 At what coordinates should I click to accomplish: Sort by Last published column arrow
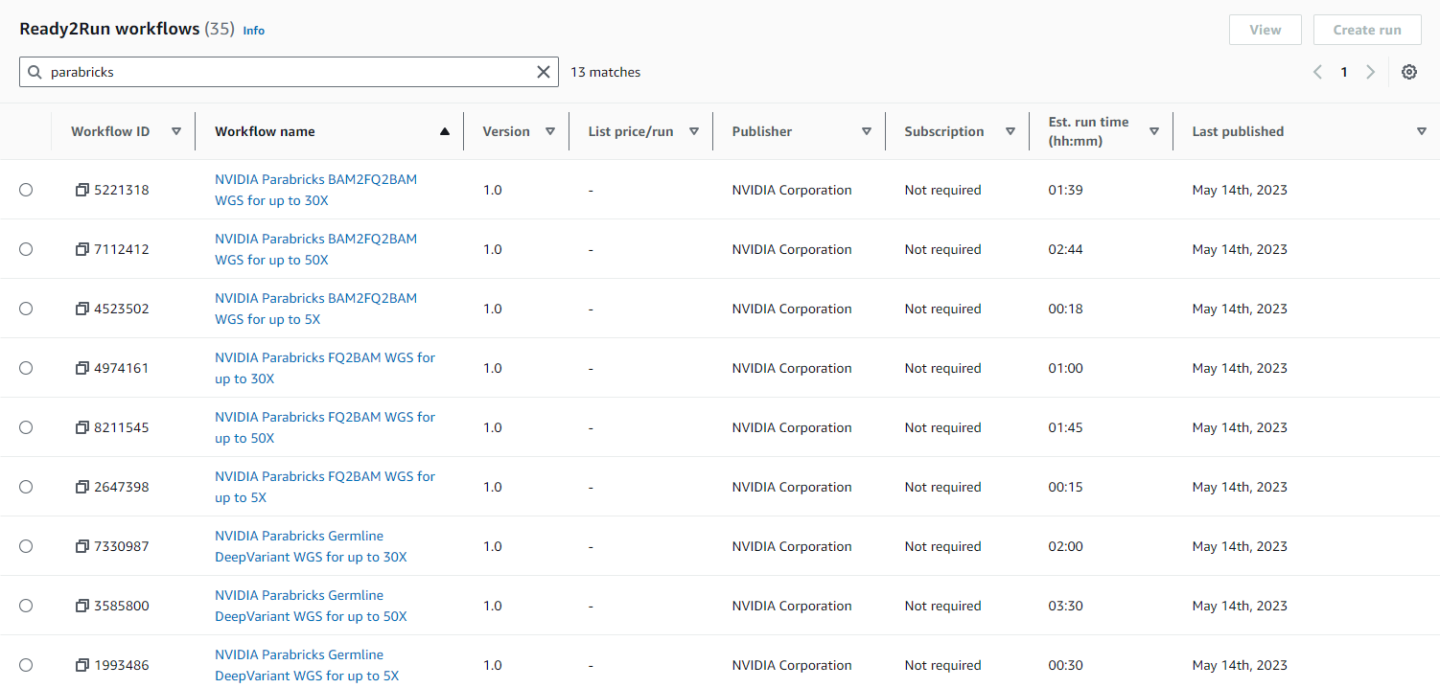point(1421,131)
